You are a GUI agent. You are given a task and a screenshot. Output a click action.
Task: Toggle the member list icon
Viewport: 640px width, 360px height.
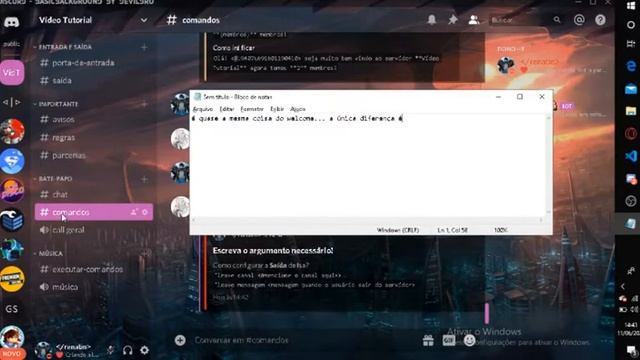pos(474,20)
